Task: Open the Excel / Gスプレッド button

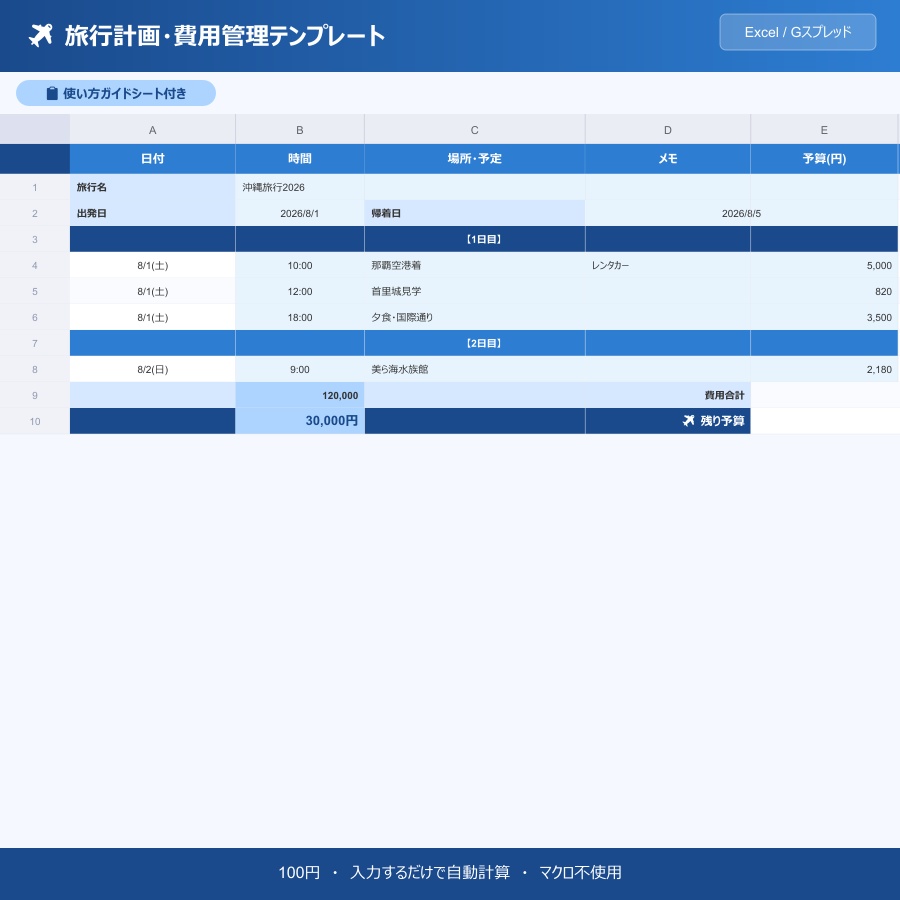Action: pyautogui.click(x=797, y=32)
